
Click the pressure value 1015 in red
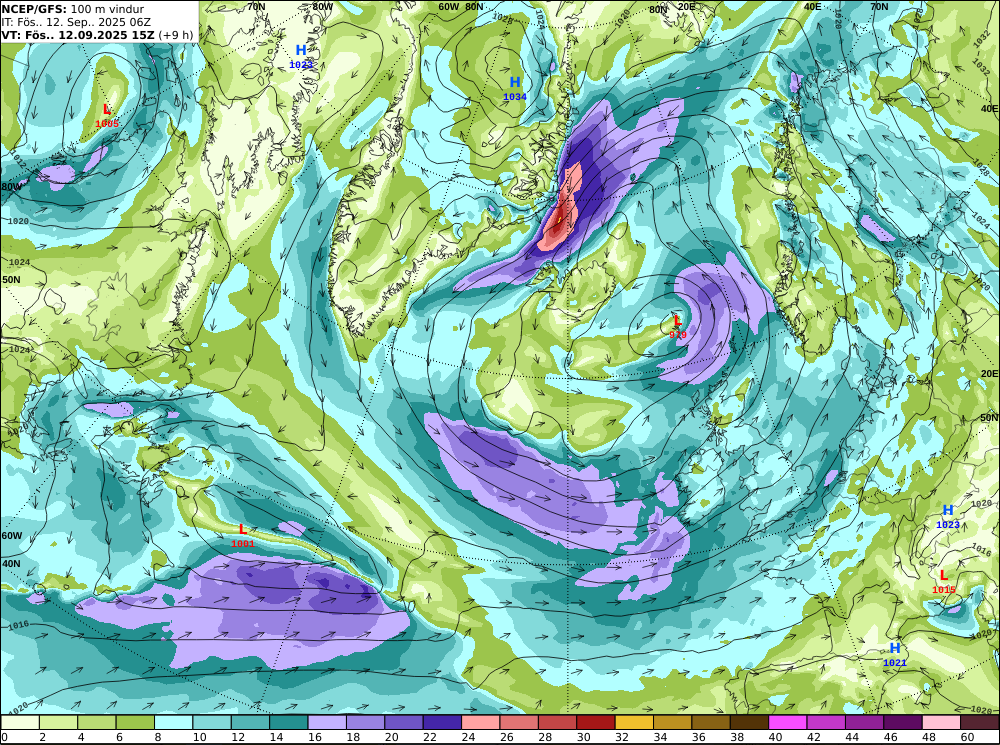pos(944,589)
